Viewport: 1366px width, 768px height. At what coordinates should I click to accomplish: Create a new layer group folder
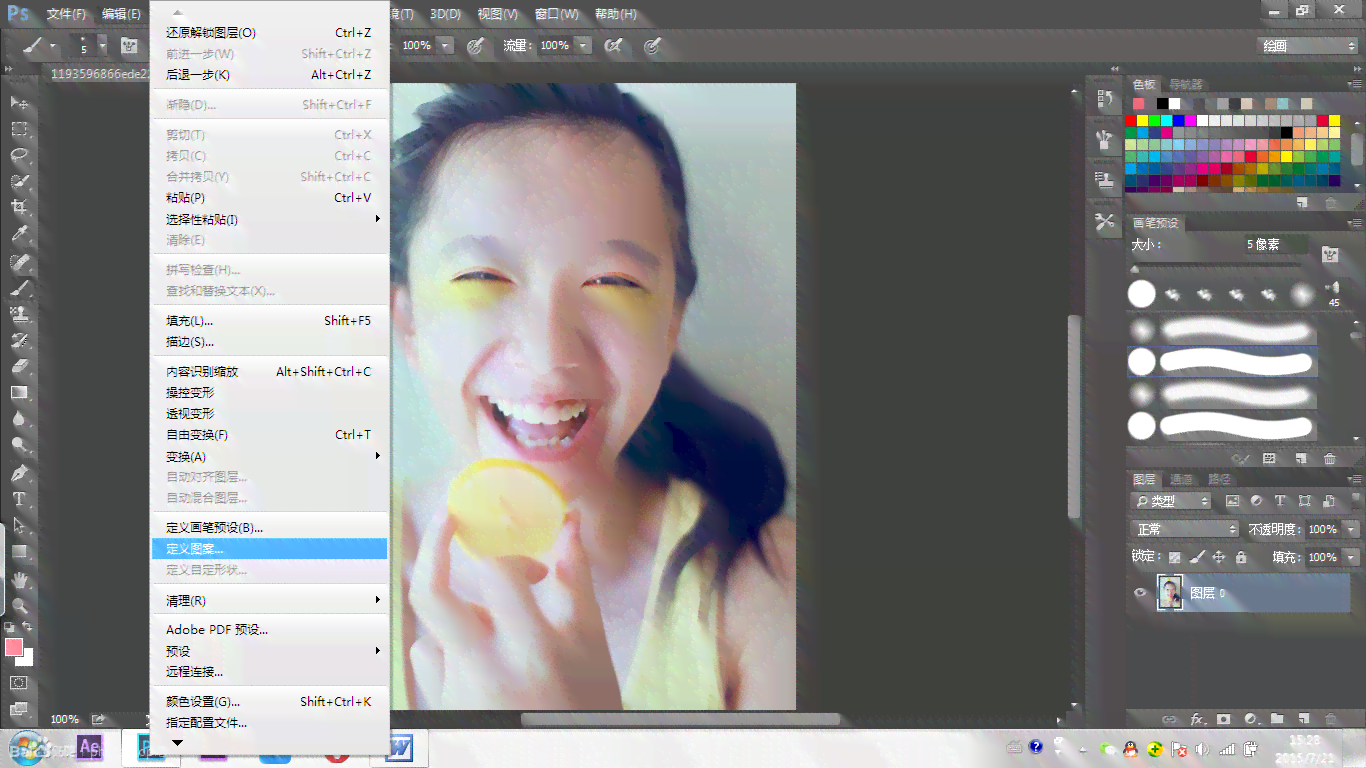click(x=1277, y=718)
